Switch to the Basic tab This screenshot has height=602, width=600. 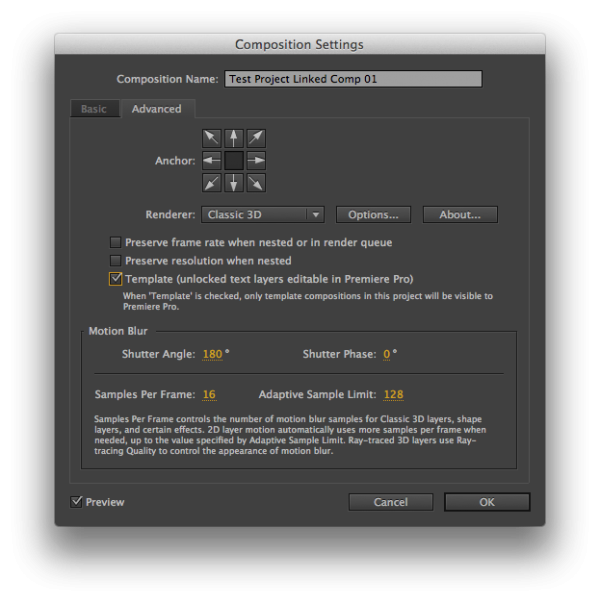click(94, 109)
